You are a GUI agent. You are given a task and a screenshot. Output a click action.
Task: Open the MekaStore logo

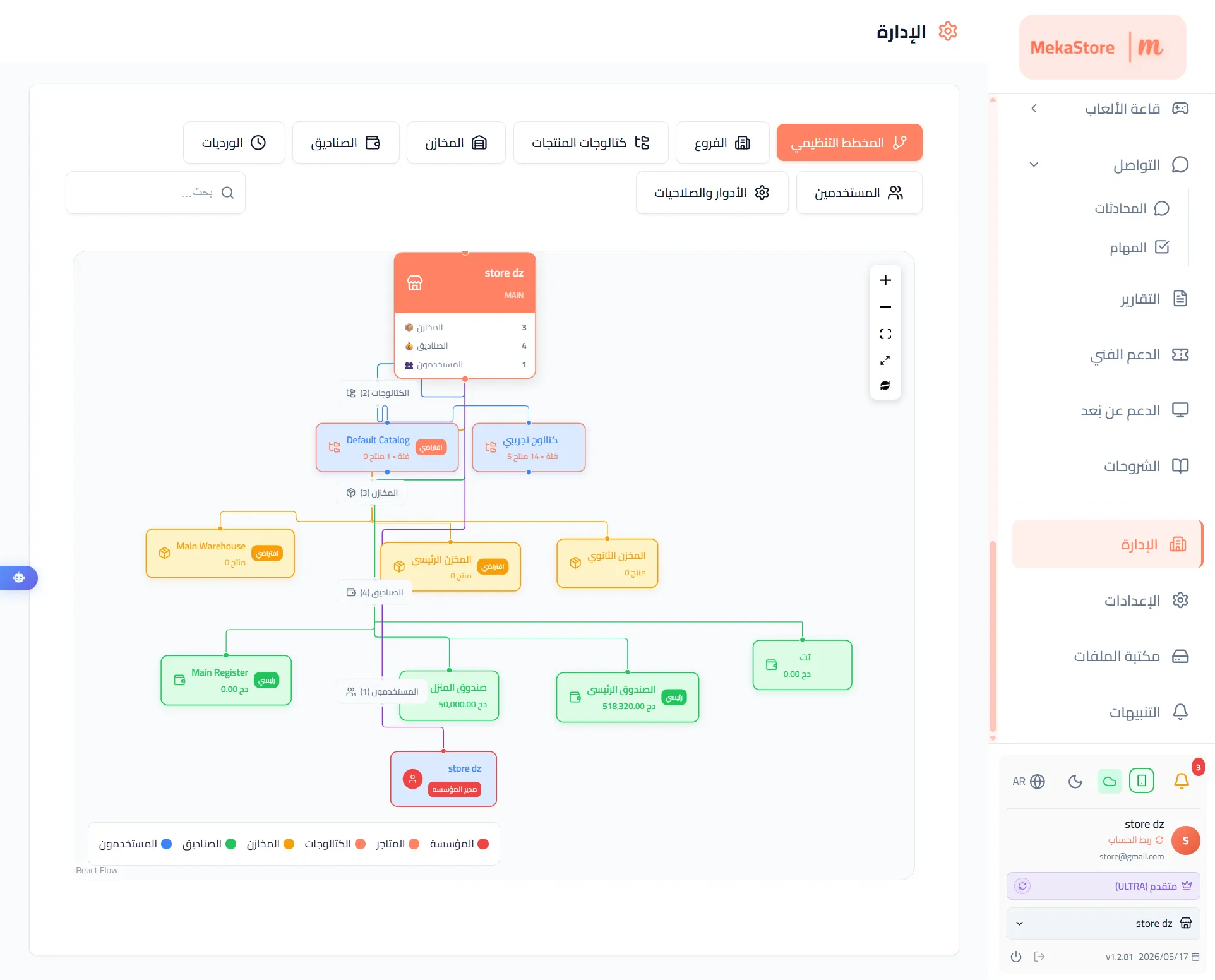coord(1103,47)
